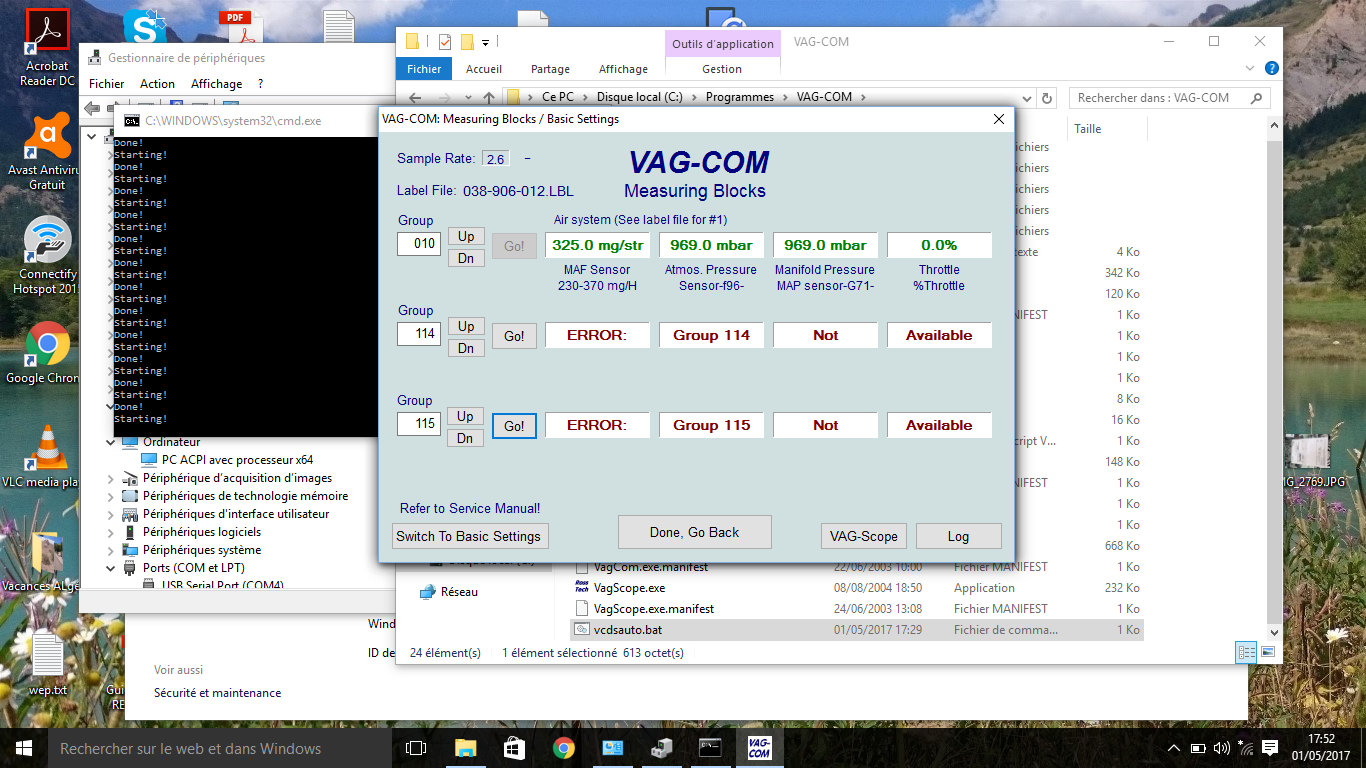Image resolution: width=1366 pixels, height=768 pixels.
Task: Focus the Group 115 number field
Action: coord(419,423)
